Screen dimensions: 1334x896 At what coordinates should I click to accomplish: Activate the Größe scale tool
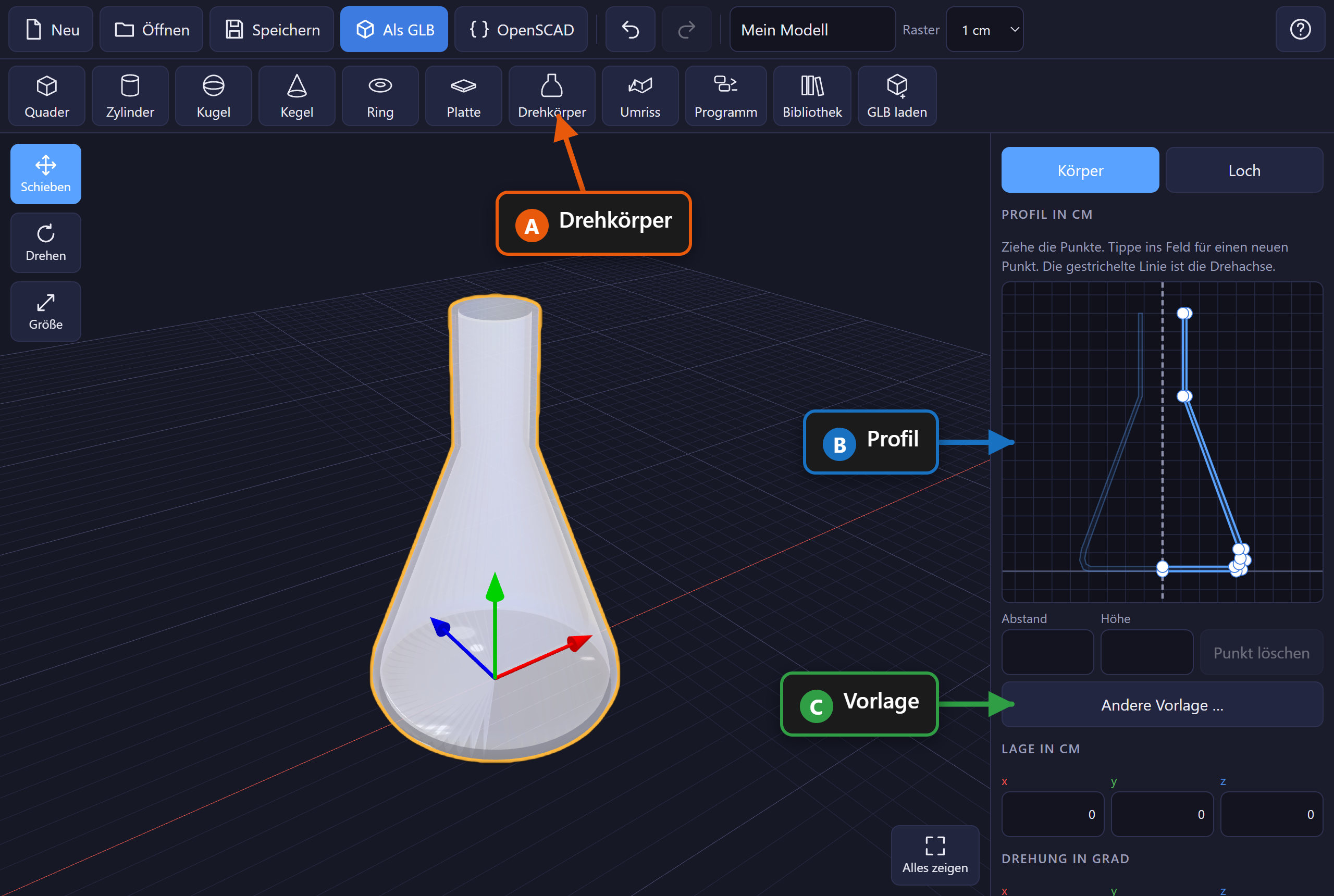tap(46, 311)
